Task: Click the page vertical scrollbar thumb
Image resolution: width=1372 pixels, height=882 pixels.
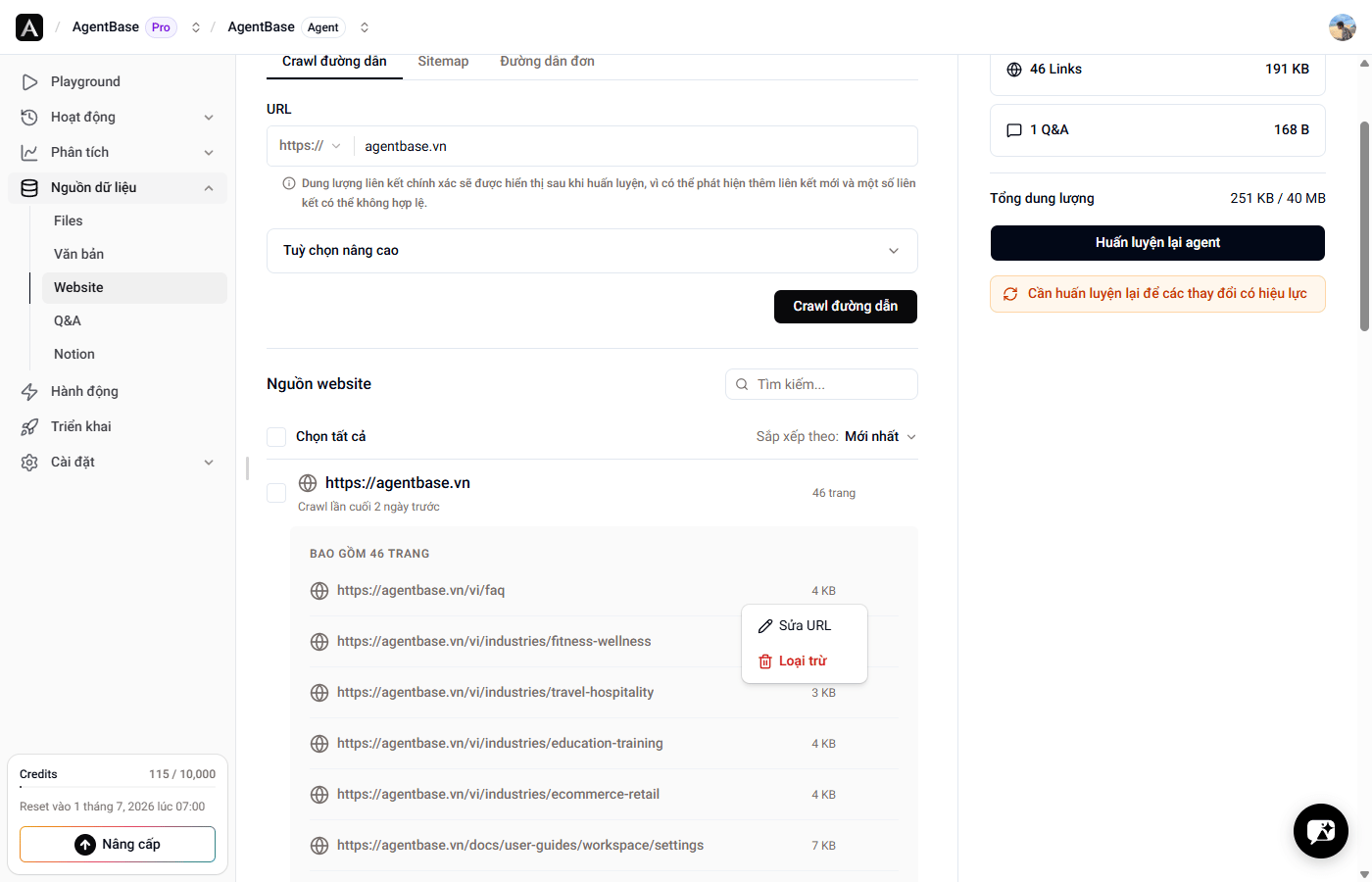Action: 1364,226
